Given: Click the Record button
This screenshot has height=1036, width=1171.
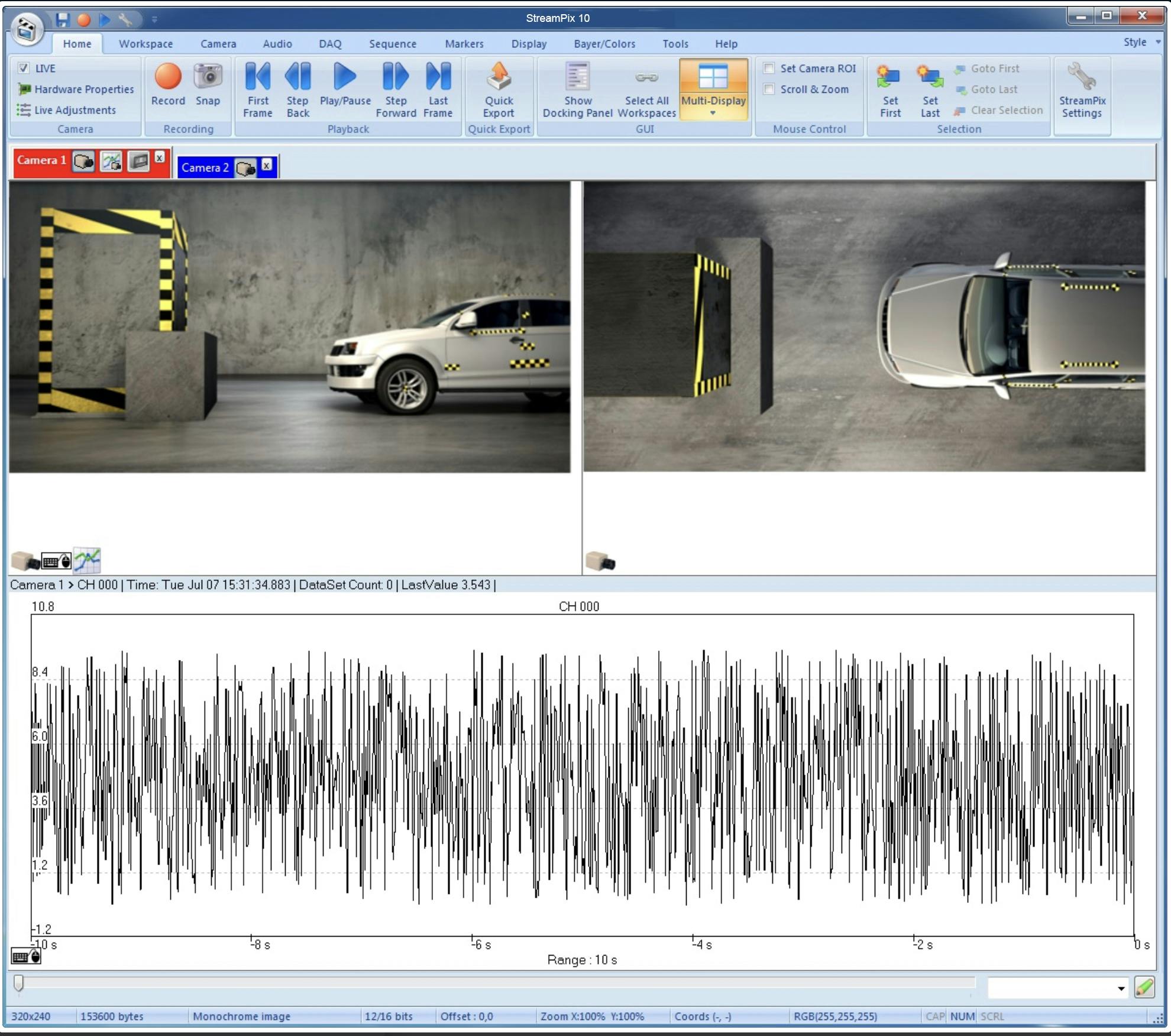Looking at the screenshot, I should tap(168, 78).
